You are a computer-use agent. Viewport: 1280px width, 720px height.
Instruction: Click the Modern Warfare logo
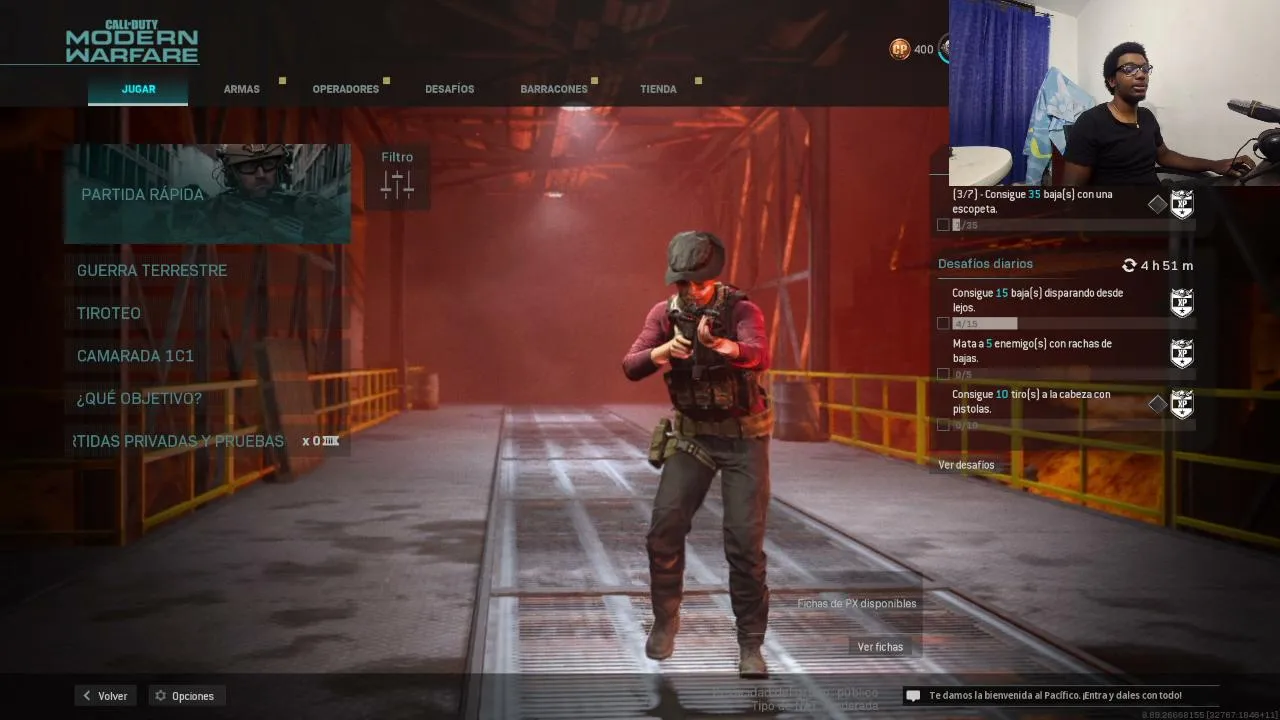132,41
